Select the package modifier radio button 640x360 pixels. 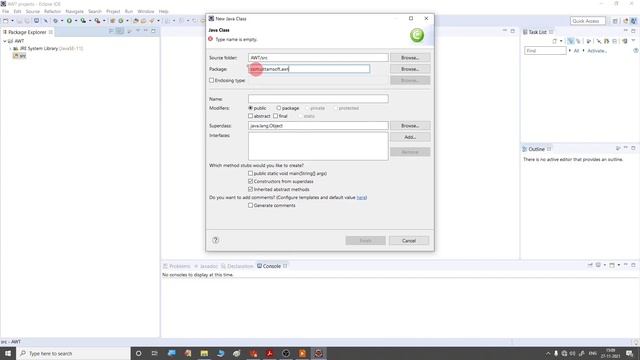coord(279,108)
